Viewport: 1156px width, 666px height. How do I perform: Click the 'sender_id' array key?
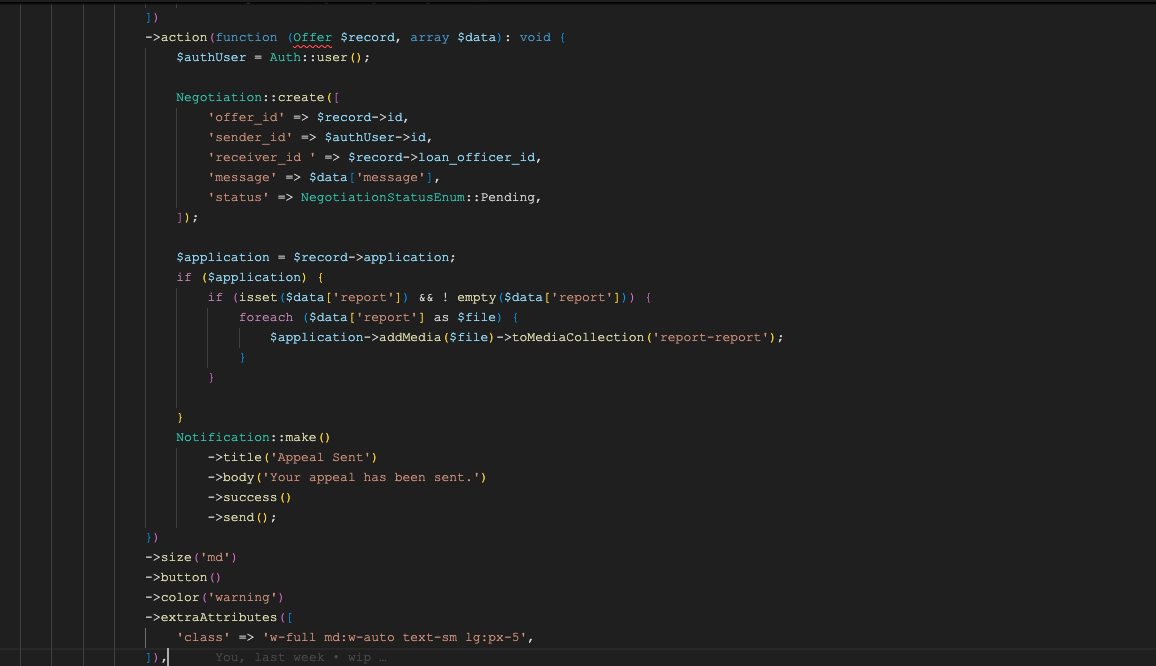click(250, 137)
